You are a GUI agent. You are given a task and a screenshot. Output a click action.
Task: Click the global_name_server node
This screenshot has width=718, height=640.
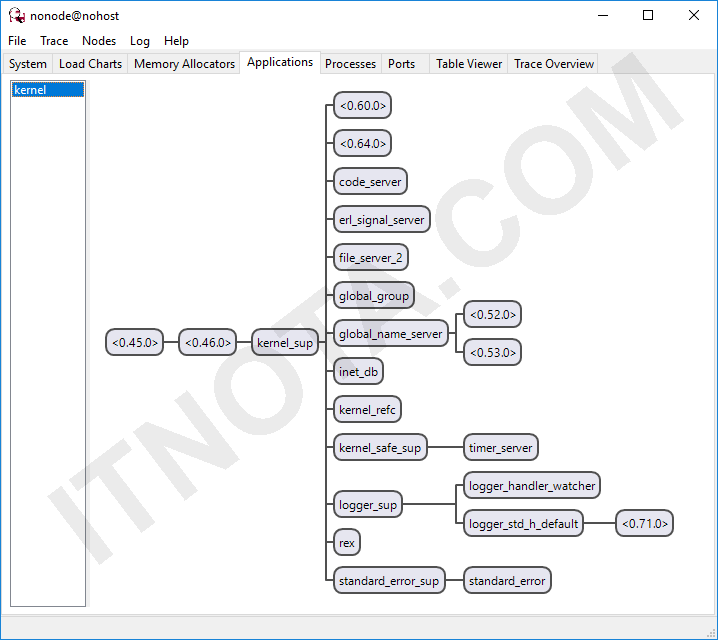pos(390,334)
